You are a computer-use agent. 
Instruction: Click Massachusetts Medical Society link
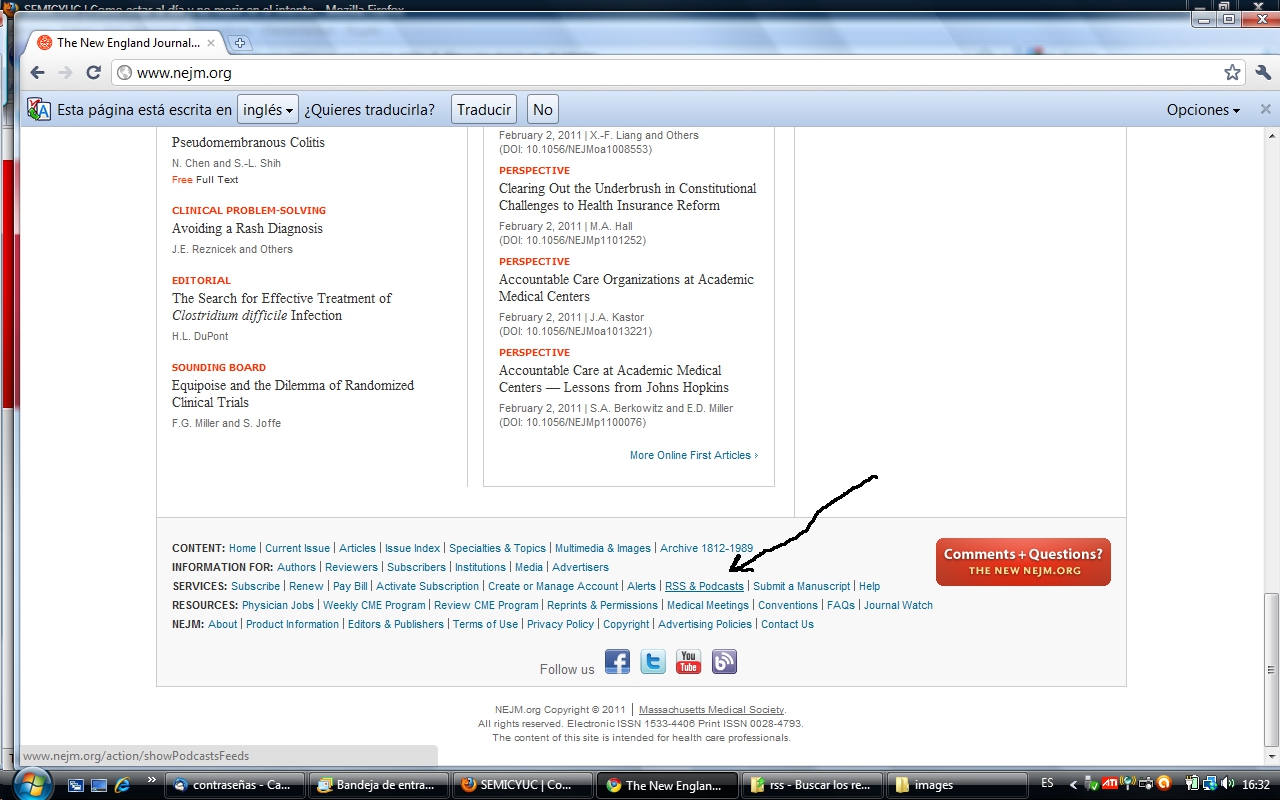(x=712, y=709)
